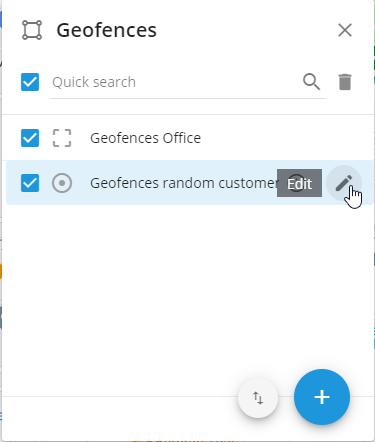Screen dimensions: 375x442
Task: Uncheck the Geofences Office checkbox
Action: click(30, 138)
